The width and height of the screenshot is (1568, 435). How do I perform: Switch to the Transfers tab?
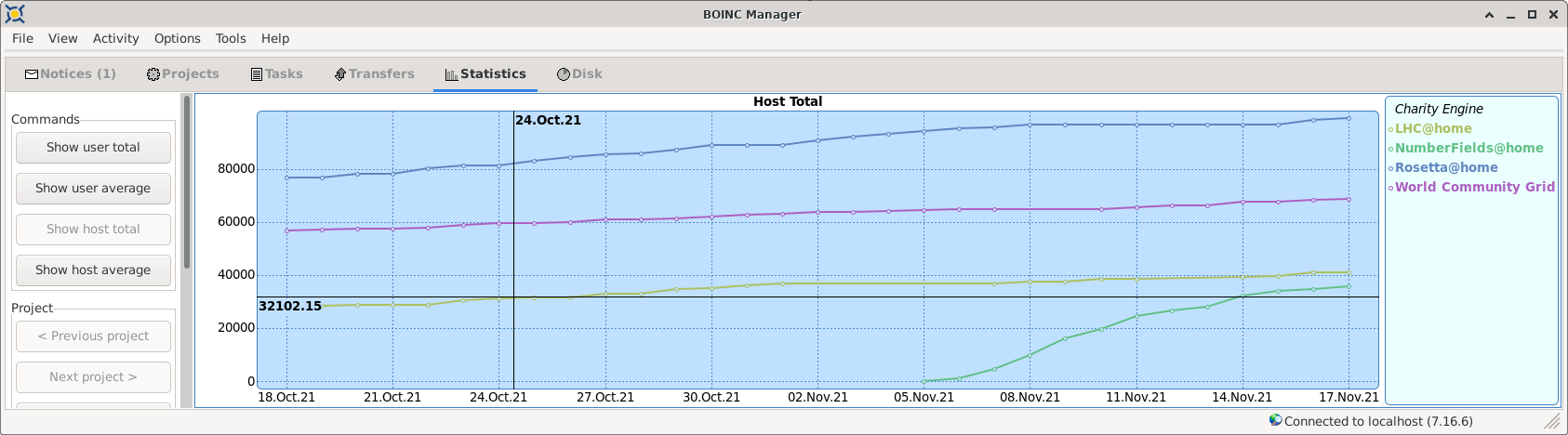375,74
